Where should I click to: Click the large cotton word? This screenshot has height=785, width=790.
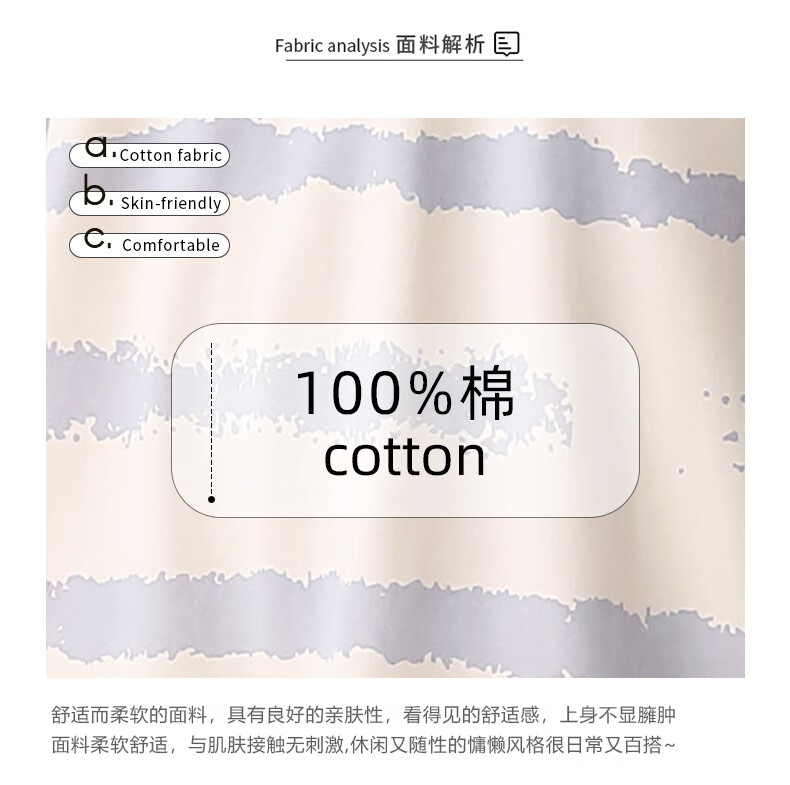(x=405, y=457)
